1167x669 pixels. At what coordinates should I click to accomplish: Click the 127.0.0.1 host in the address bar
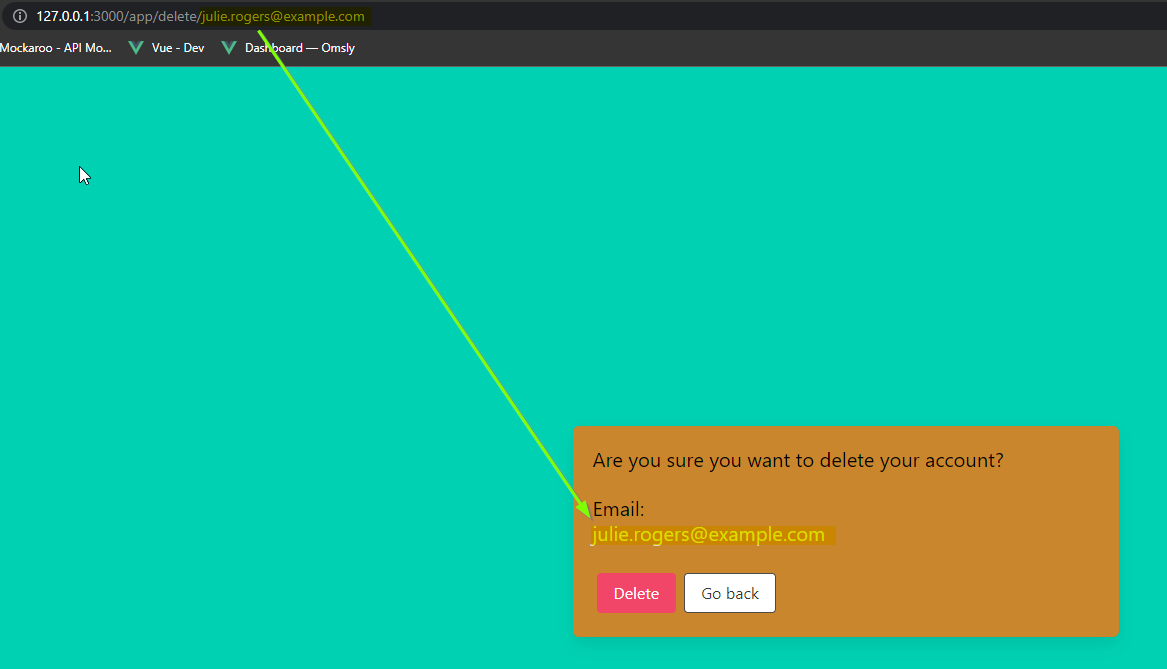point(63,16)
